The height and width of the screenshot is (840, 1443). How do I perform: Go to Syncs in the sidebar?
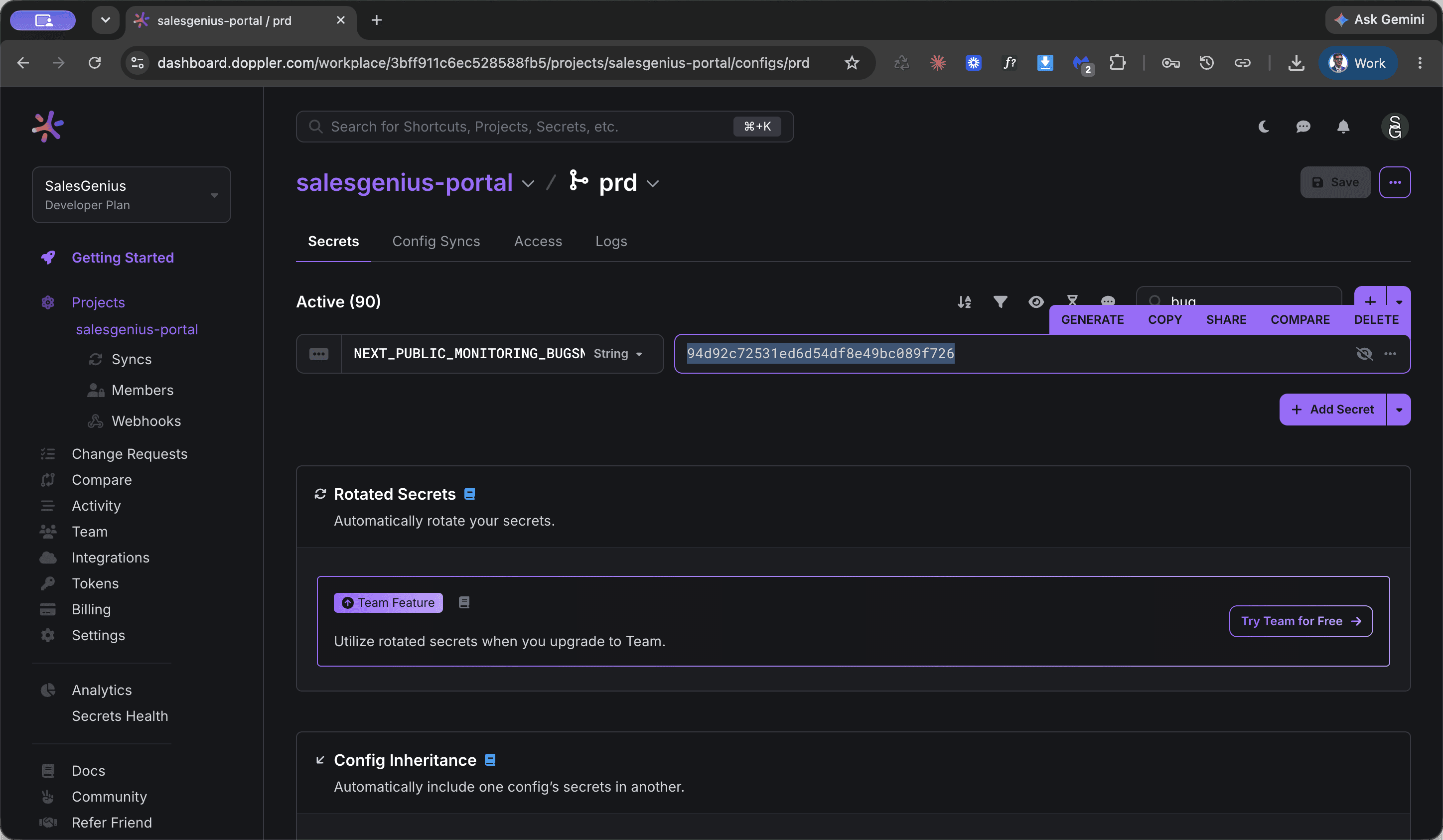click(132, 359)
